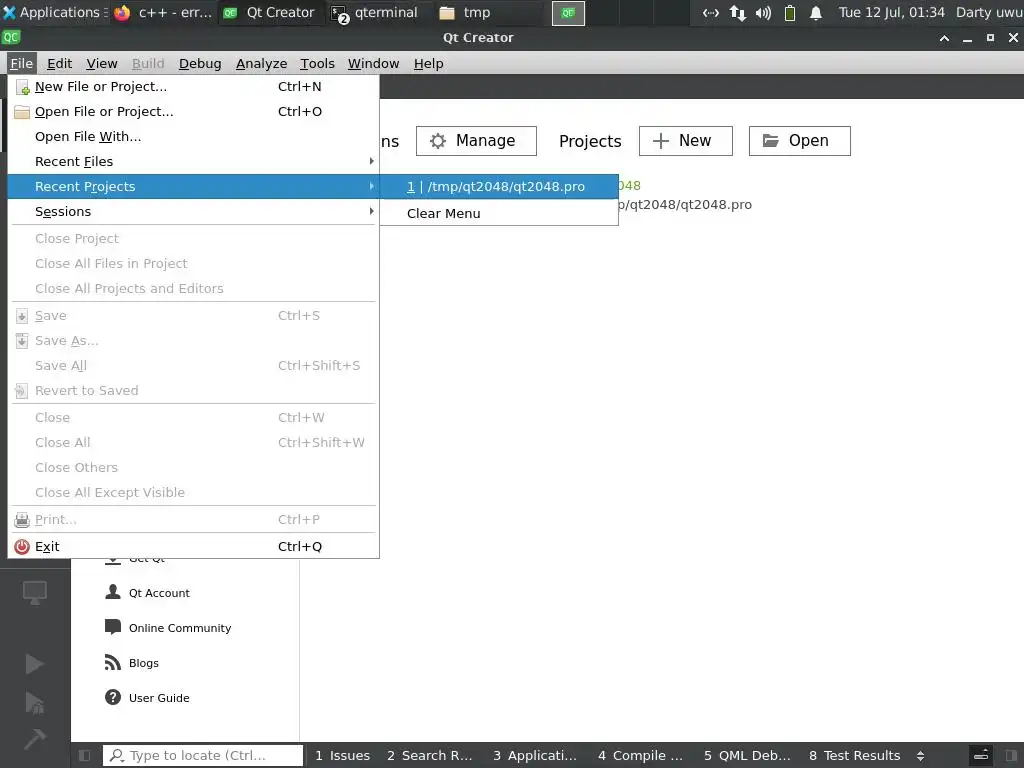Image resolution: width=1024 pixels, height=768 pixels.
Task: Open the Analyze menu
Action: tap(261, 63)
